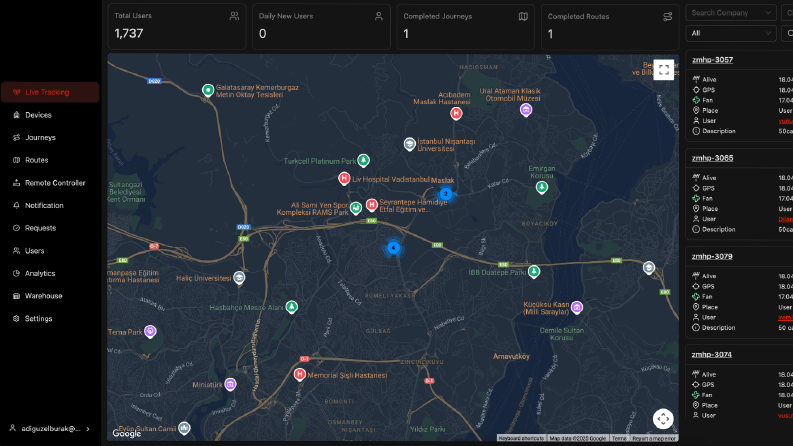Screen dimensions: 793x446
Task: Click the Warehouse icon in sidebar
Action: (16, 296)
